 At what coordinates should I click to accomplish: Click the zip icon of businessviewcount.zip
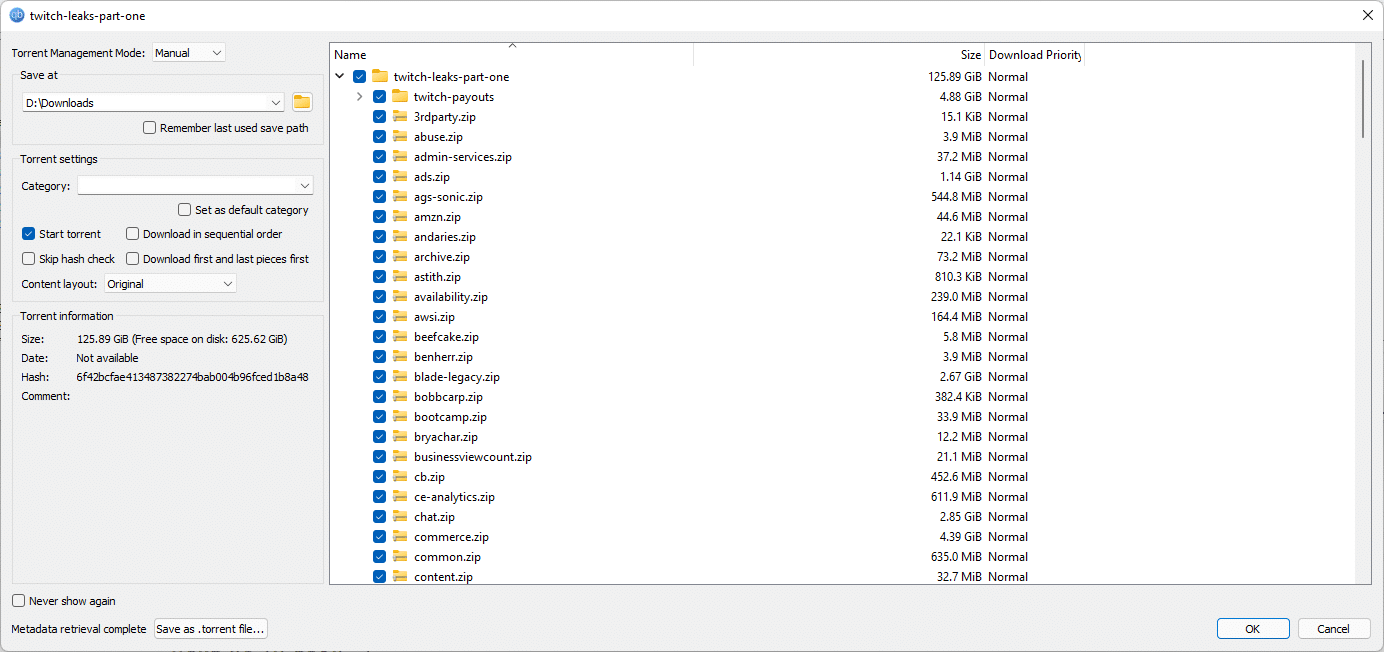click(x=400, y=456)
